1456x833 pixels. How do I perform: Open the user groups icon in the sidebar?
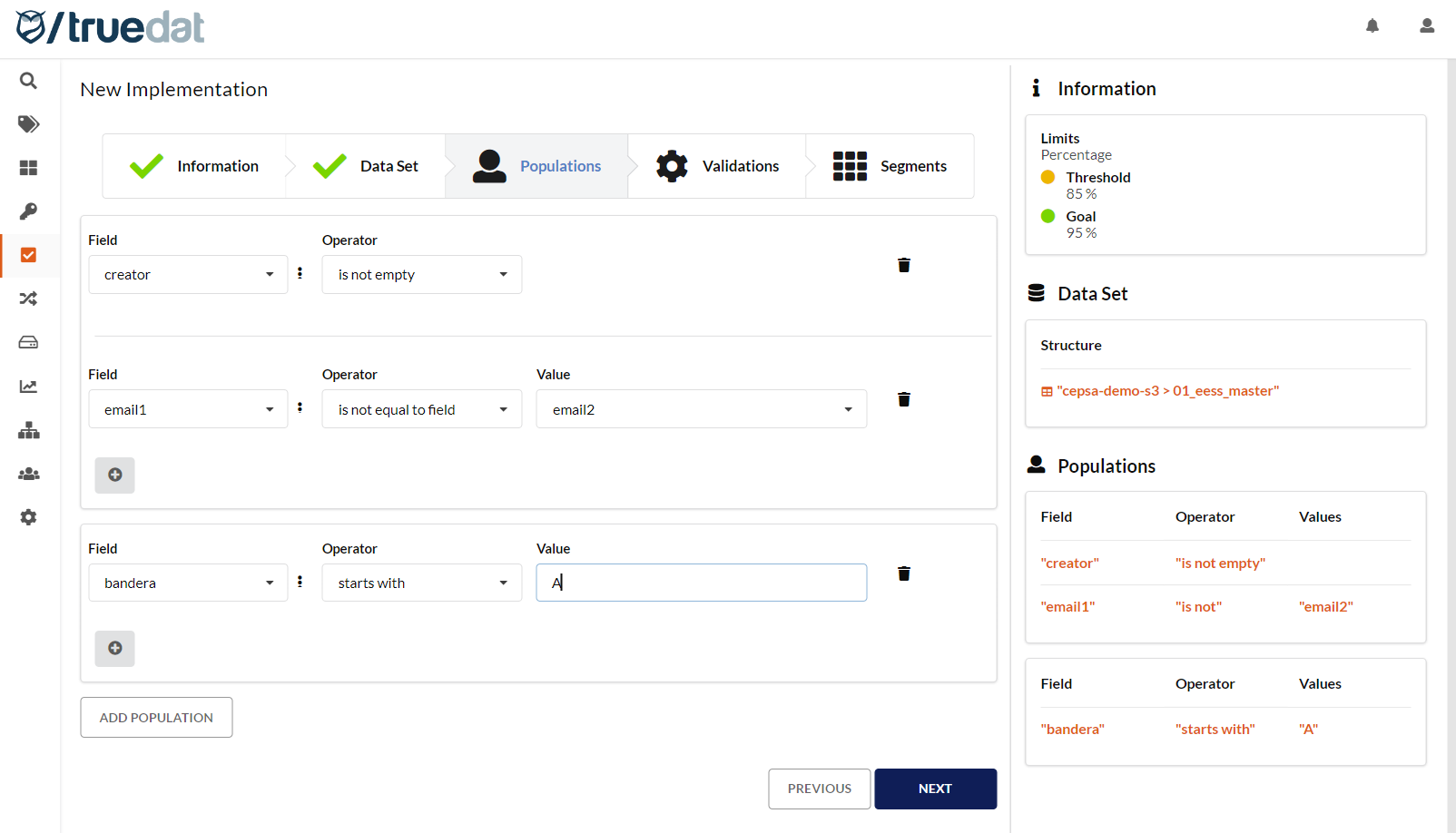[28, 473]
